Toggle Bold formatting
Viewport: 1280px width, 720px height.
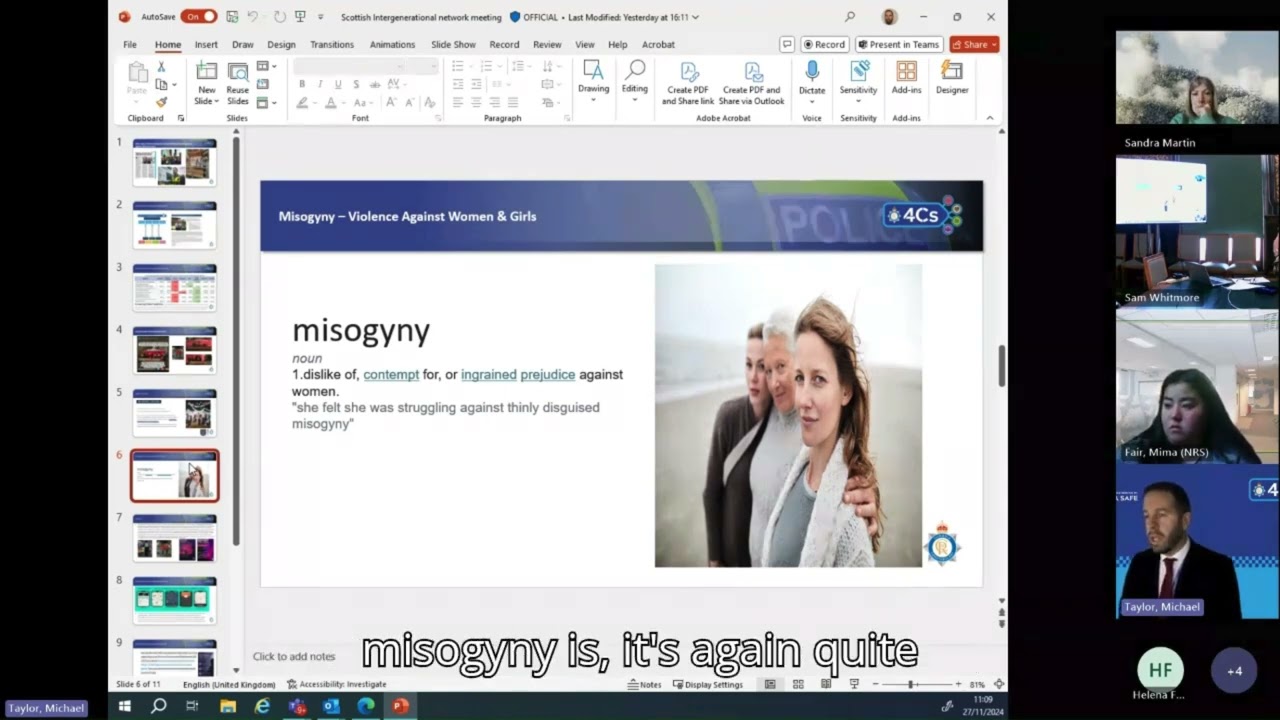302,84
